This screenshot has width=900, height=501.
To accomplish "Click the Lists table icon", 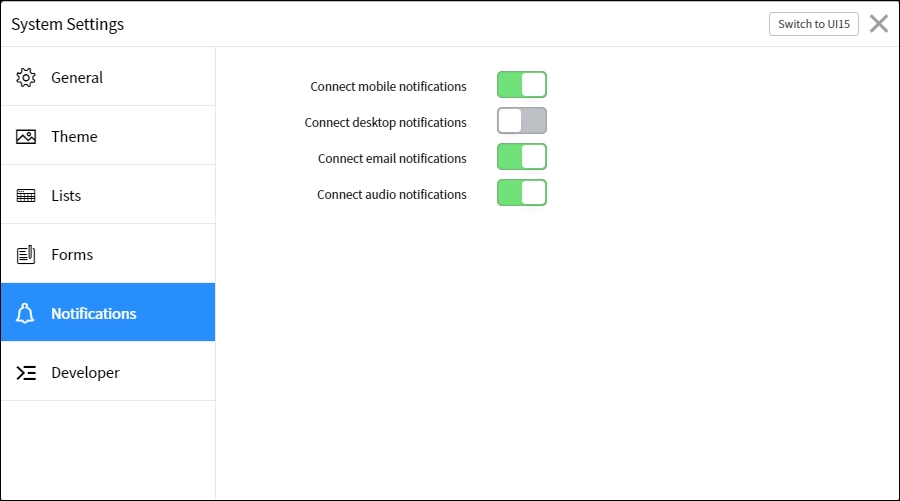I will pyautogui.click(x=26, y=196).
